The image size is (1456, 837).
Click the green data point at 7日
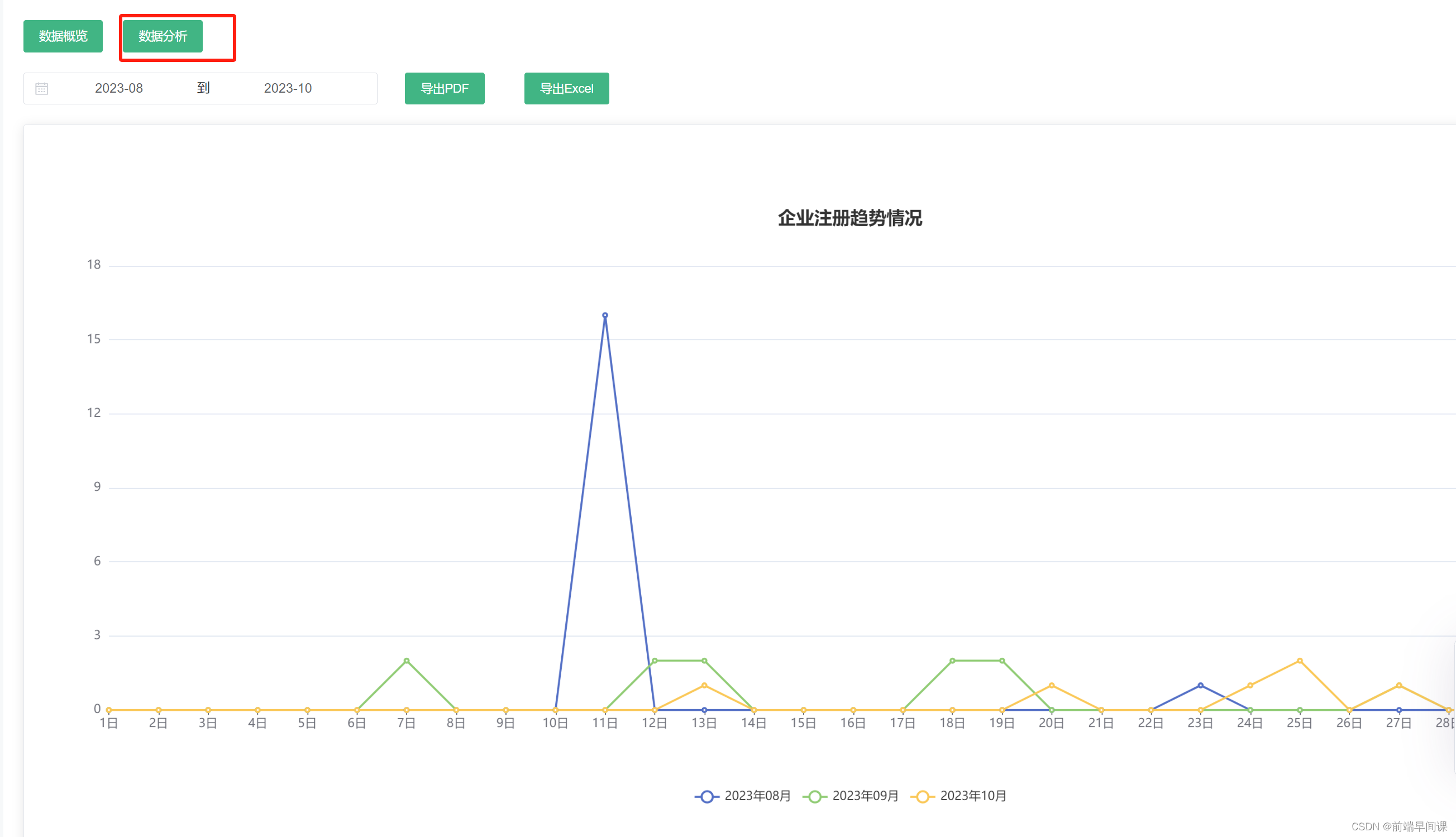click(406, 660)
